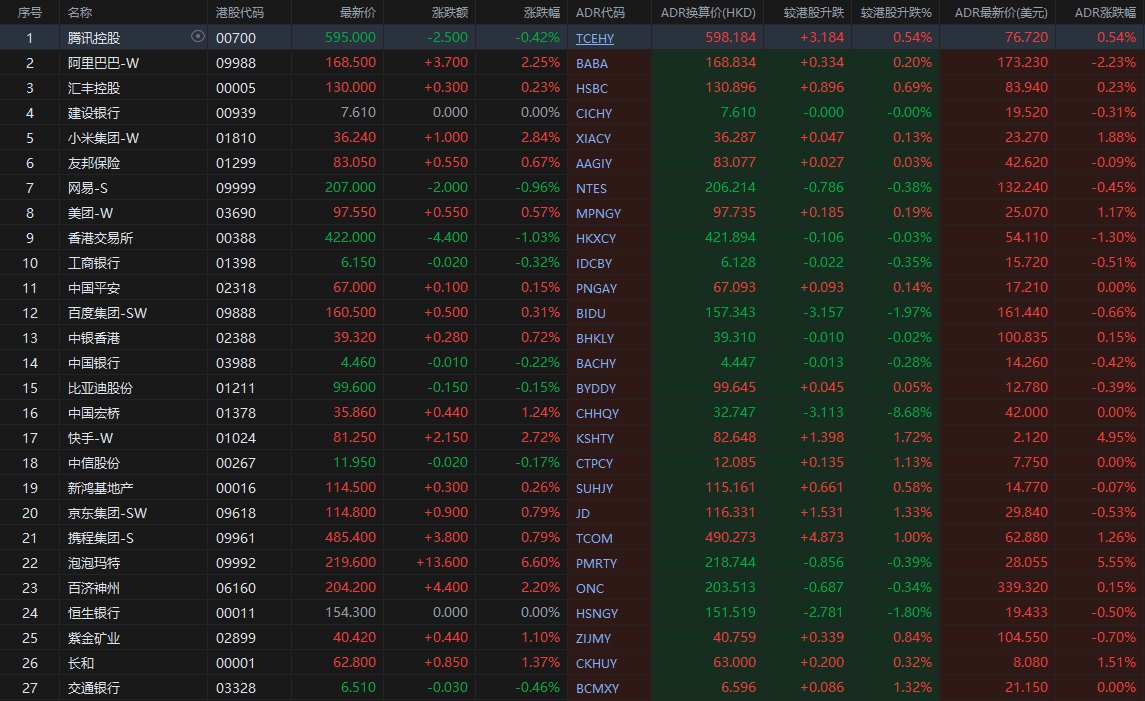This screenshot has height=701, width=1145.
Task: Select the 快手-W stock name
Action: 91,438
